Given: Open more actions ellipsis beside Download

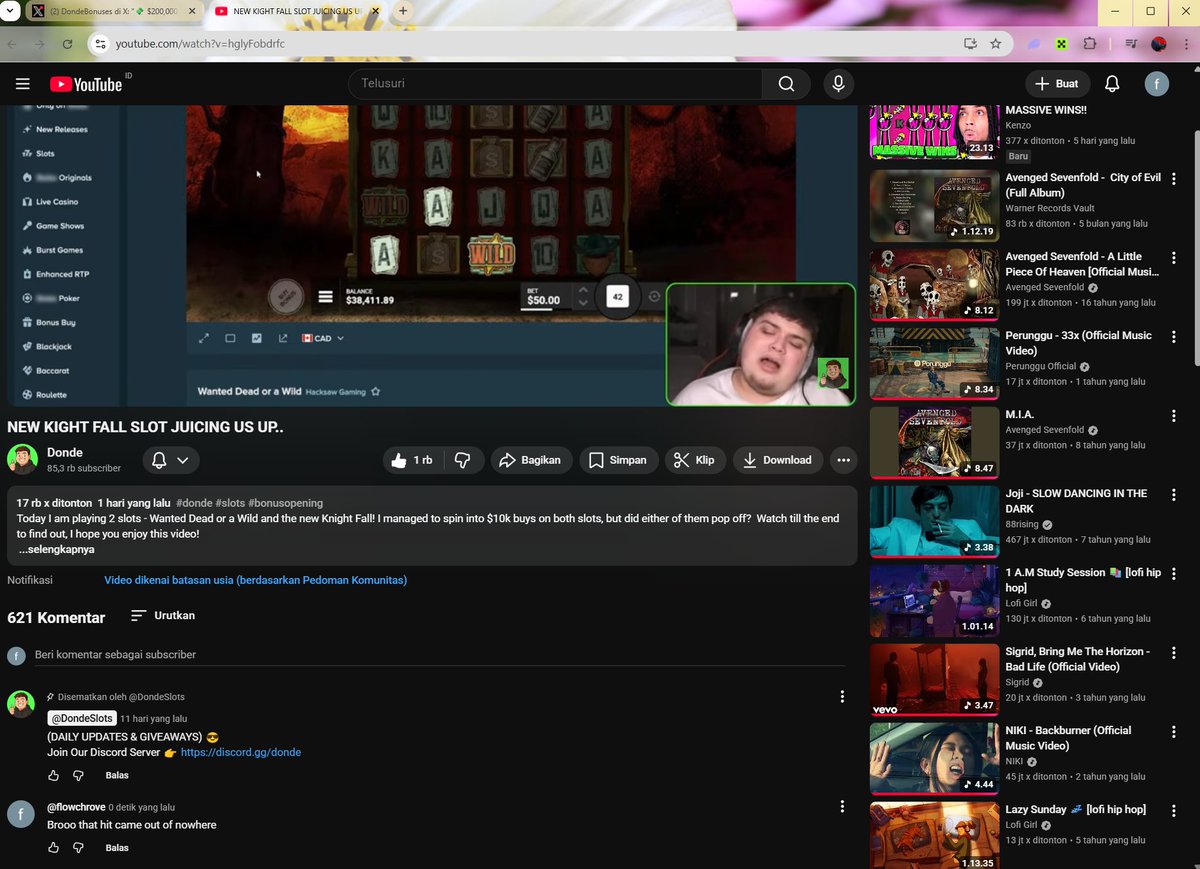Looking at the screenshot, I should click(843, 460).
